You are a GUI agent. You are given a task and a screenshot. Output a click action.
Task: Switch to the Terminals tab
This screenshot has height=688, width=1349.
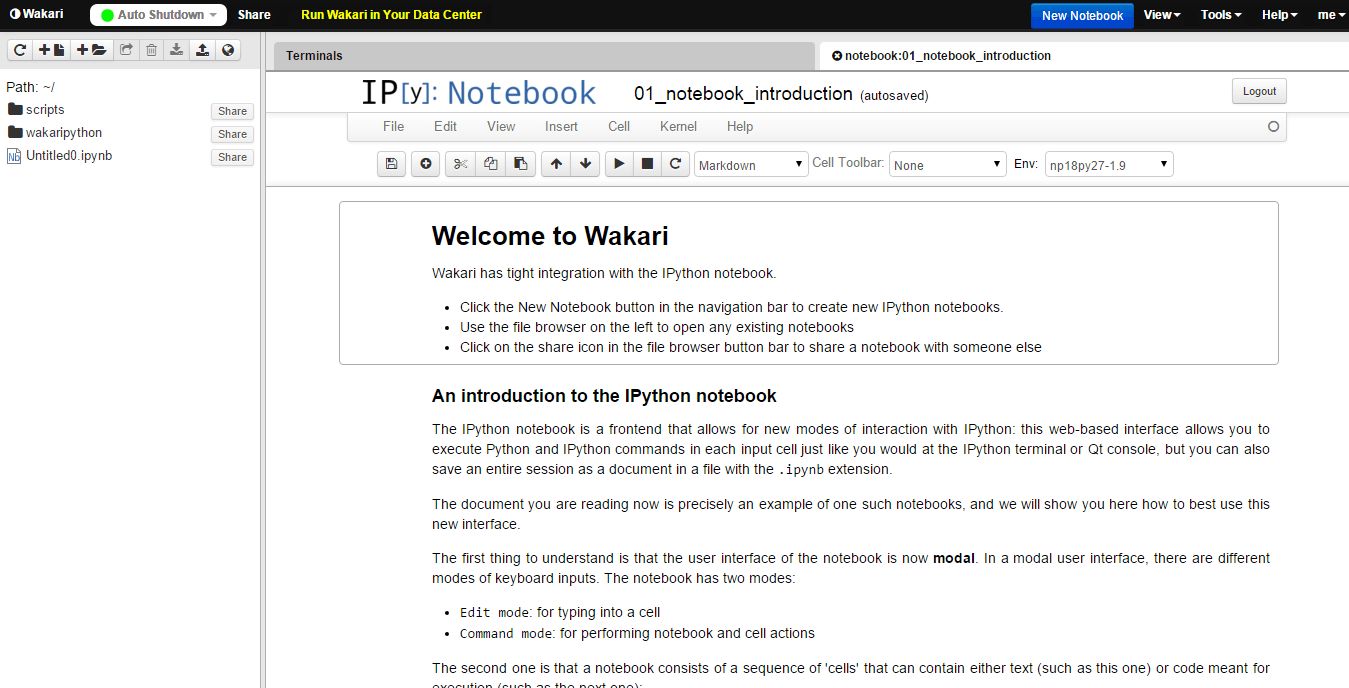(313, 55)
